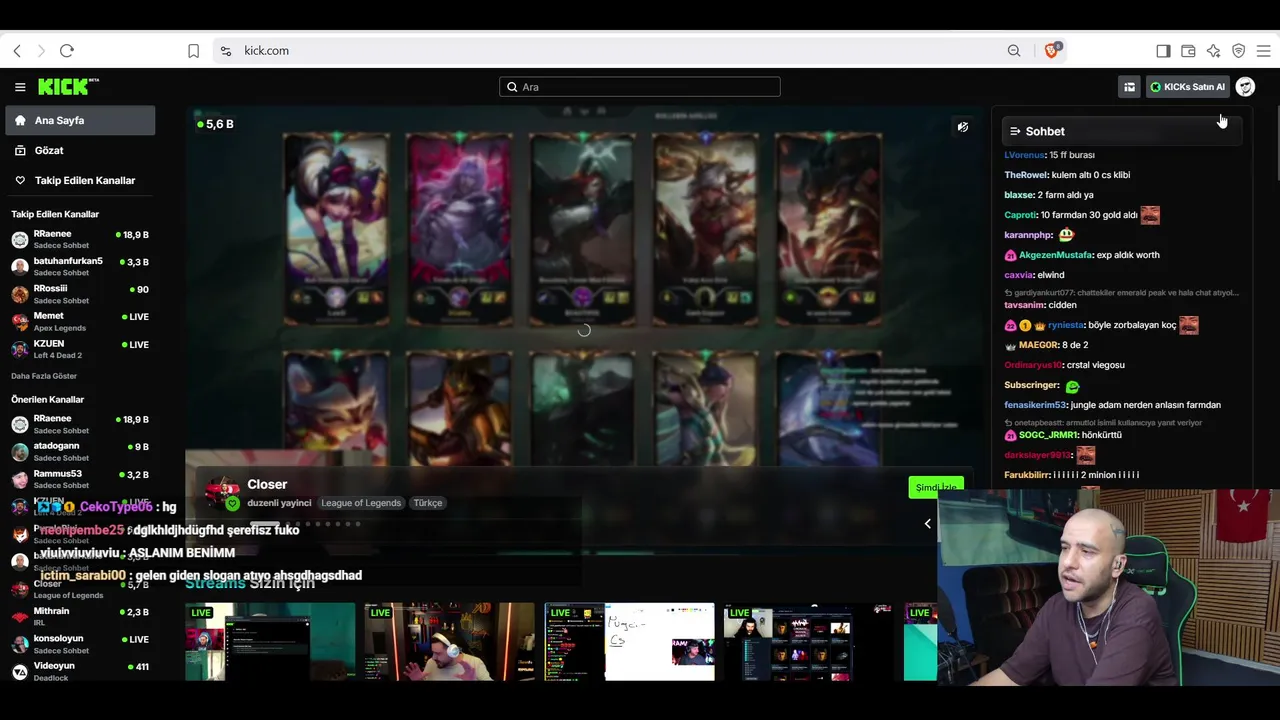
Task: Reload the kick.com page
Action: [67, 51]
